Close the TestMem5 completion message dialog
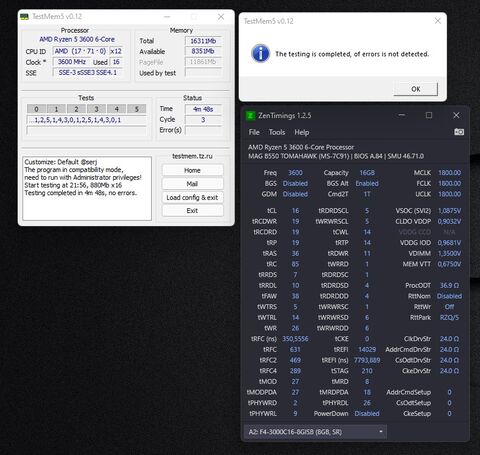Viewport: 480px width, 455px height. pyautogui.click(x=438, y=21)
